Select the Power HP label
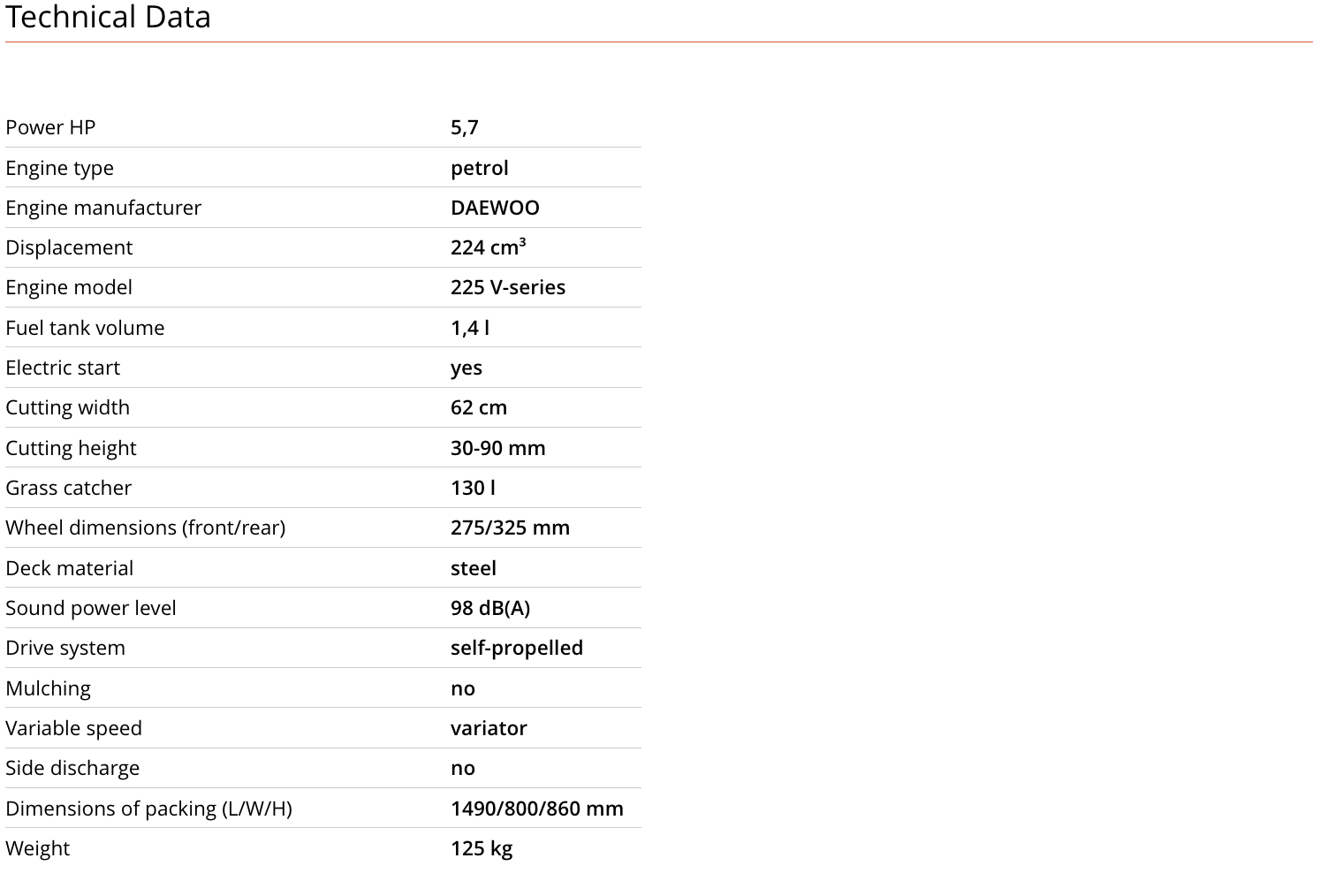1320x896 pixels. click(50, 127)
